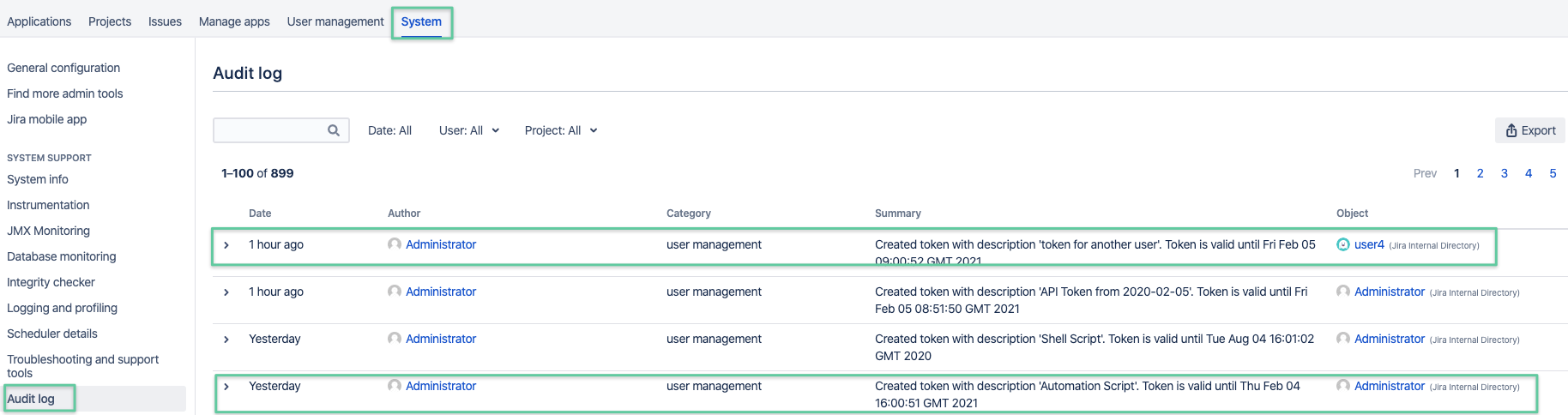Open Logging and profiling in the sidebar
Screen dimensions: 1568x415
[63, 308]
